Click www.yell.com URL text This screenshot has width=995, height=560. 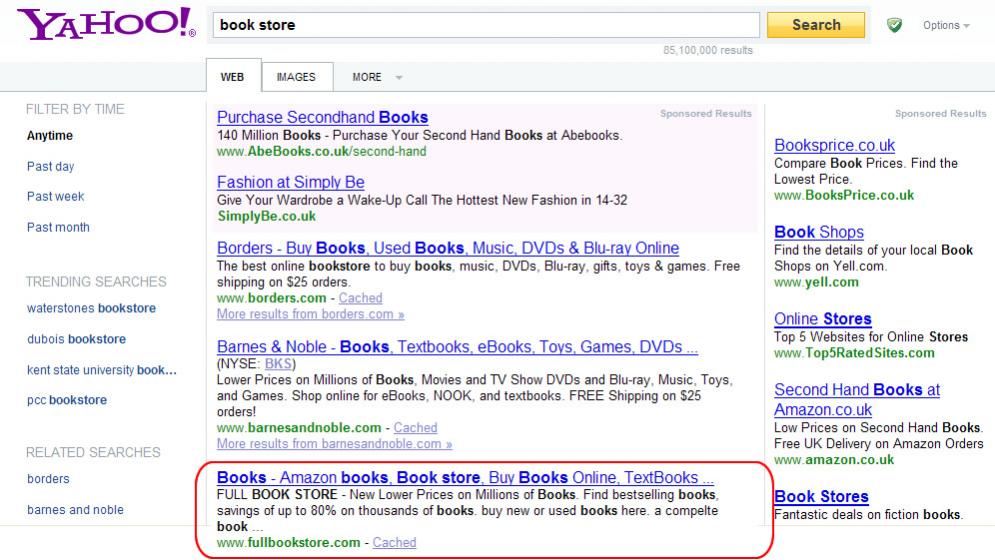pos(816,283)
